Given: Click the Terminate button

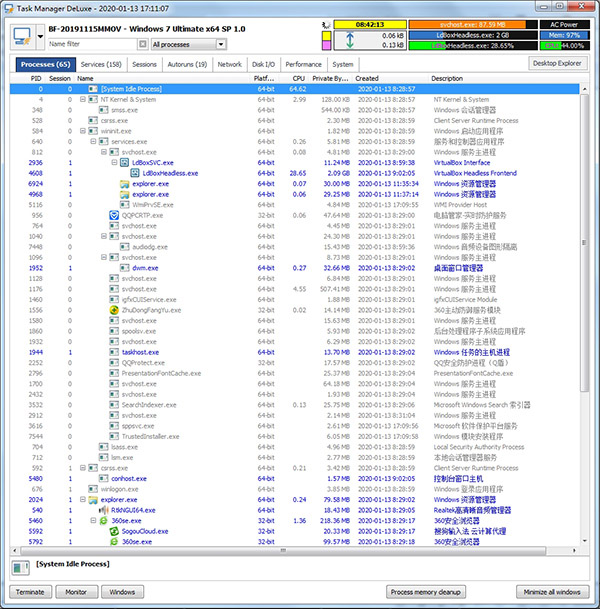Looking at the screenshot, I should pyautogui.click(x=30, y=592).
